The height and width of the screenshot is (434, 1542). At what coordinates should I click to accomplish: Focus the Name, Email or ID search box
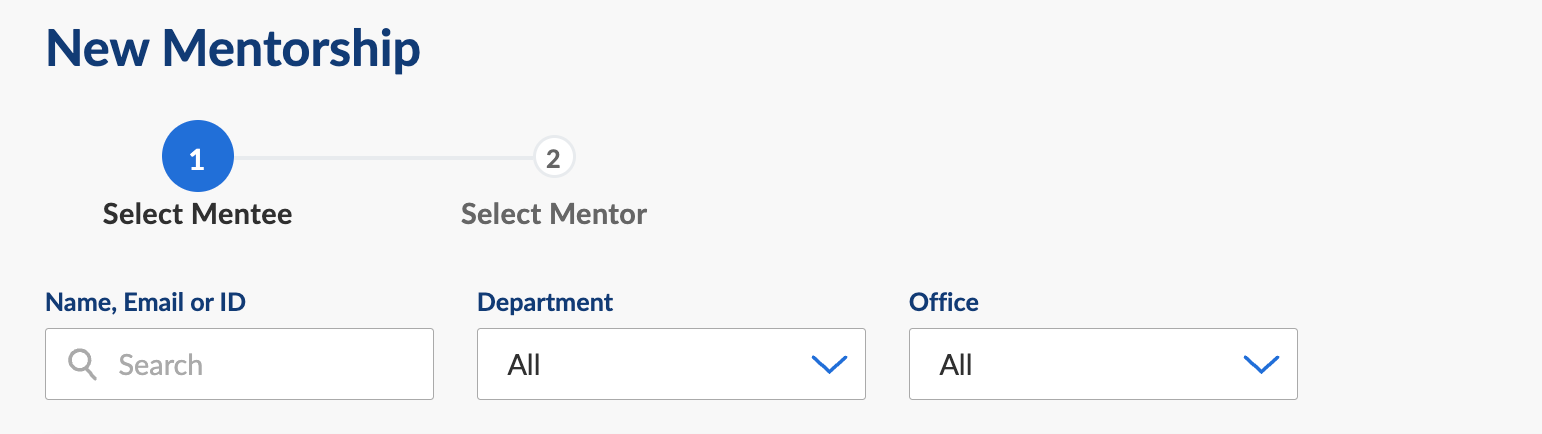click(239, 364)
